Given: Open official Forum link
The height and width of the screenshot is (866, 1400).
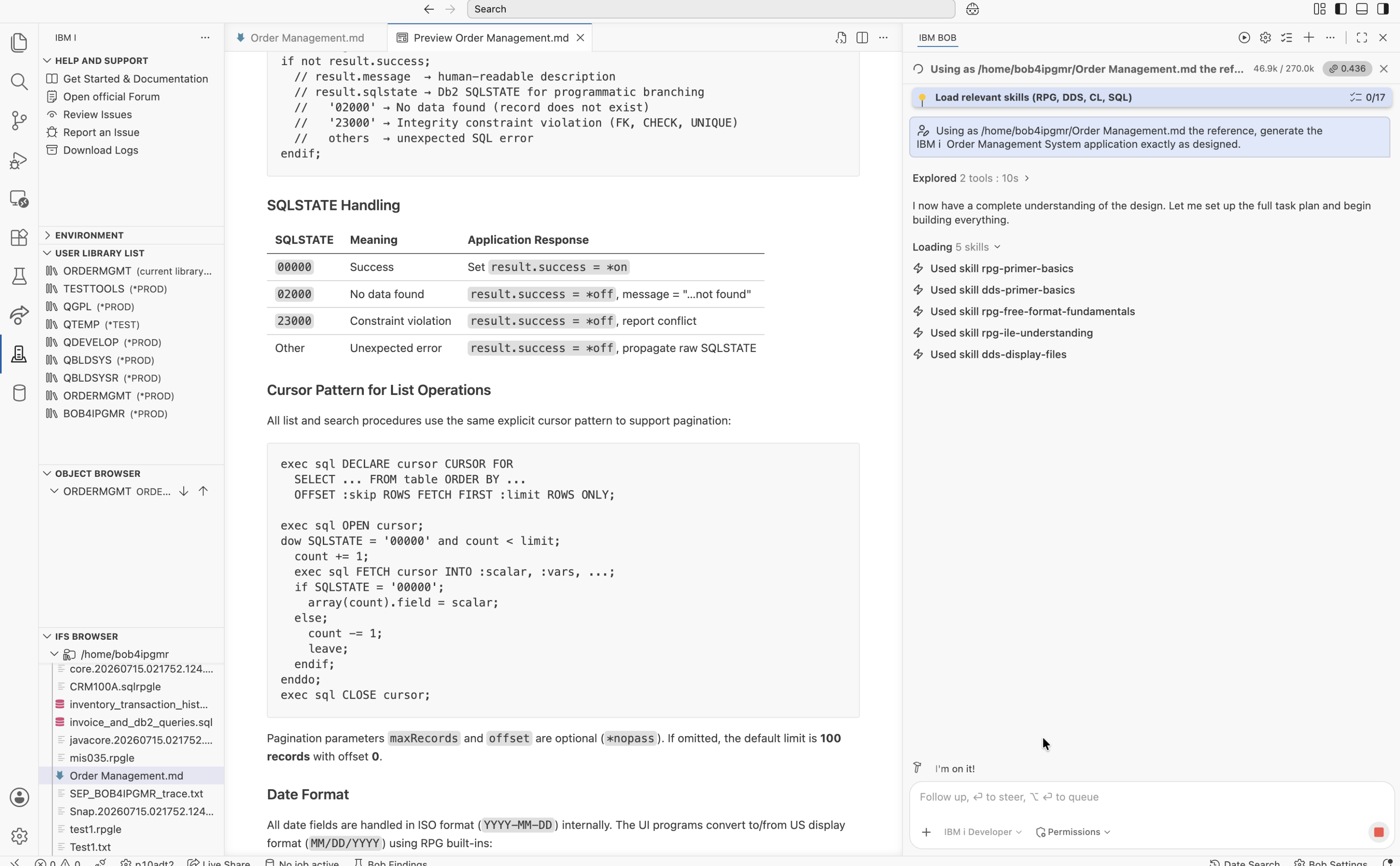Looking at the screenshot, I should click(111, 97).
